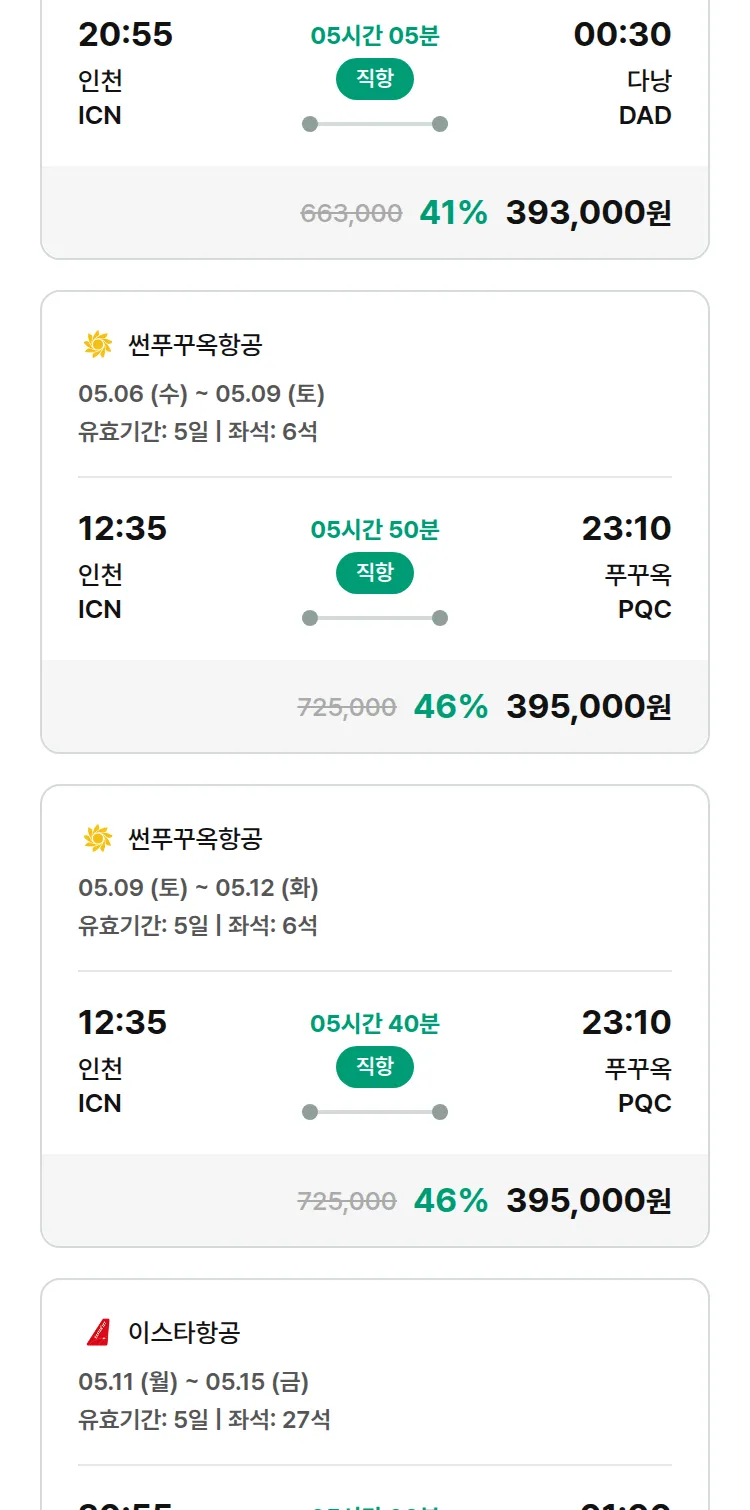This screenshot has width=750, height=1510.
Task: Click the route line on the 05시간 50분 flight
Action: [x=375, y=618]
